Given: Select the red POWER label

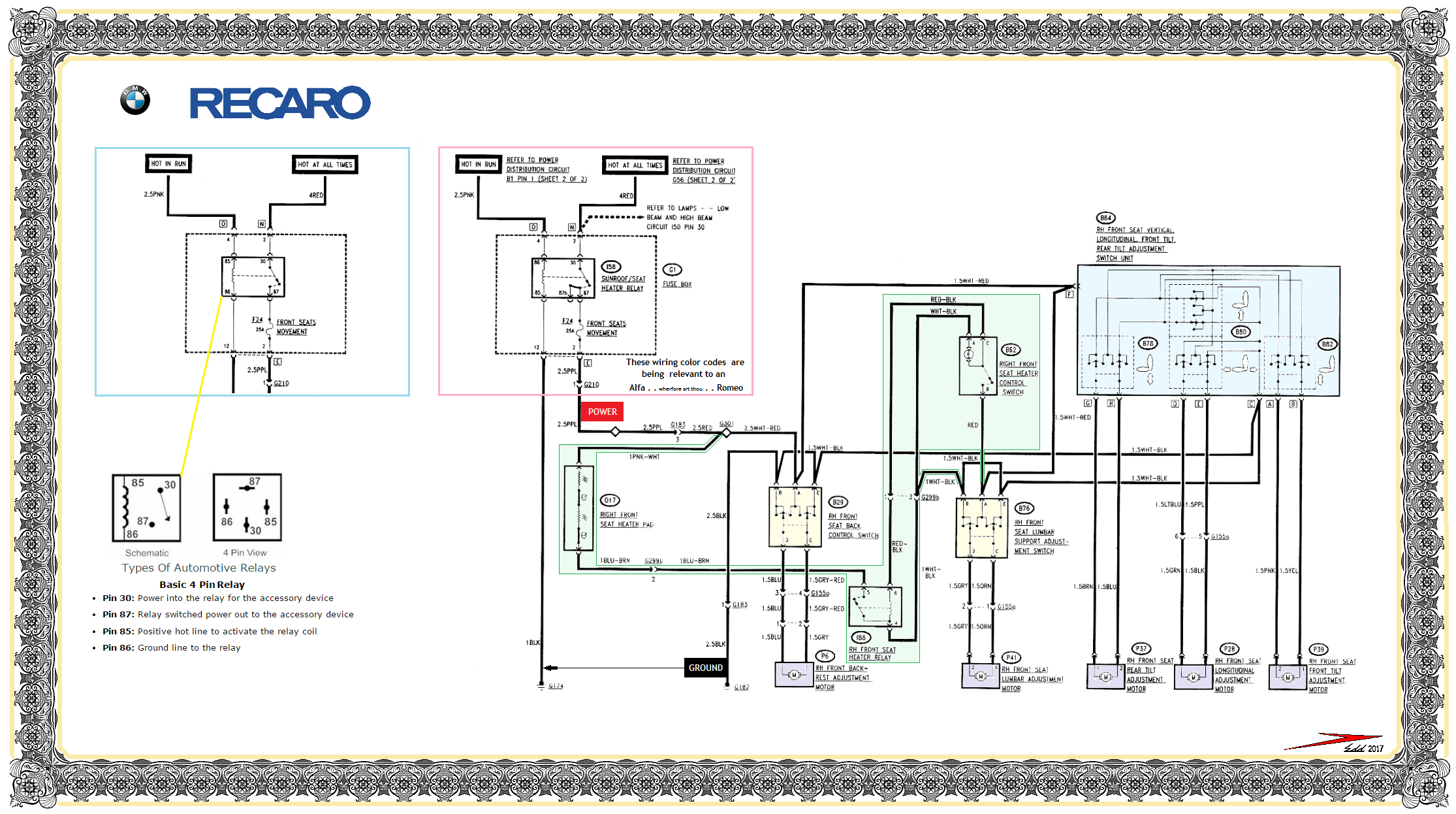Looking at the screenshot, I should click(602, 412).
